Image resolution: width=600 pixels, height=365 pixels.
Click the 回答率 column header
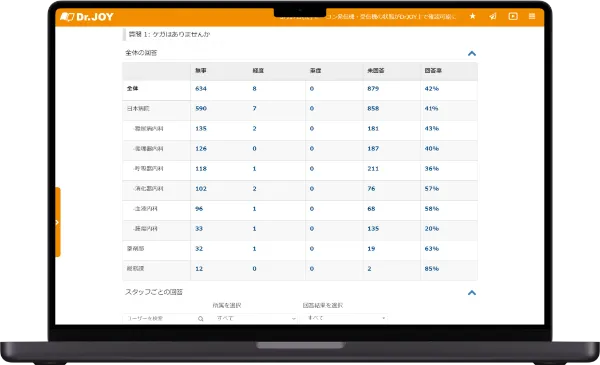point(433,71)
